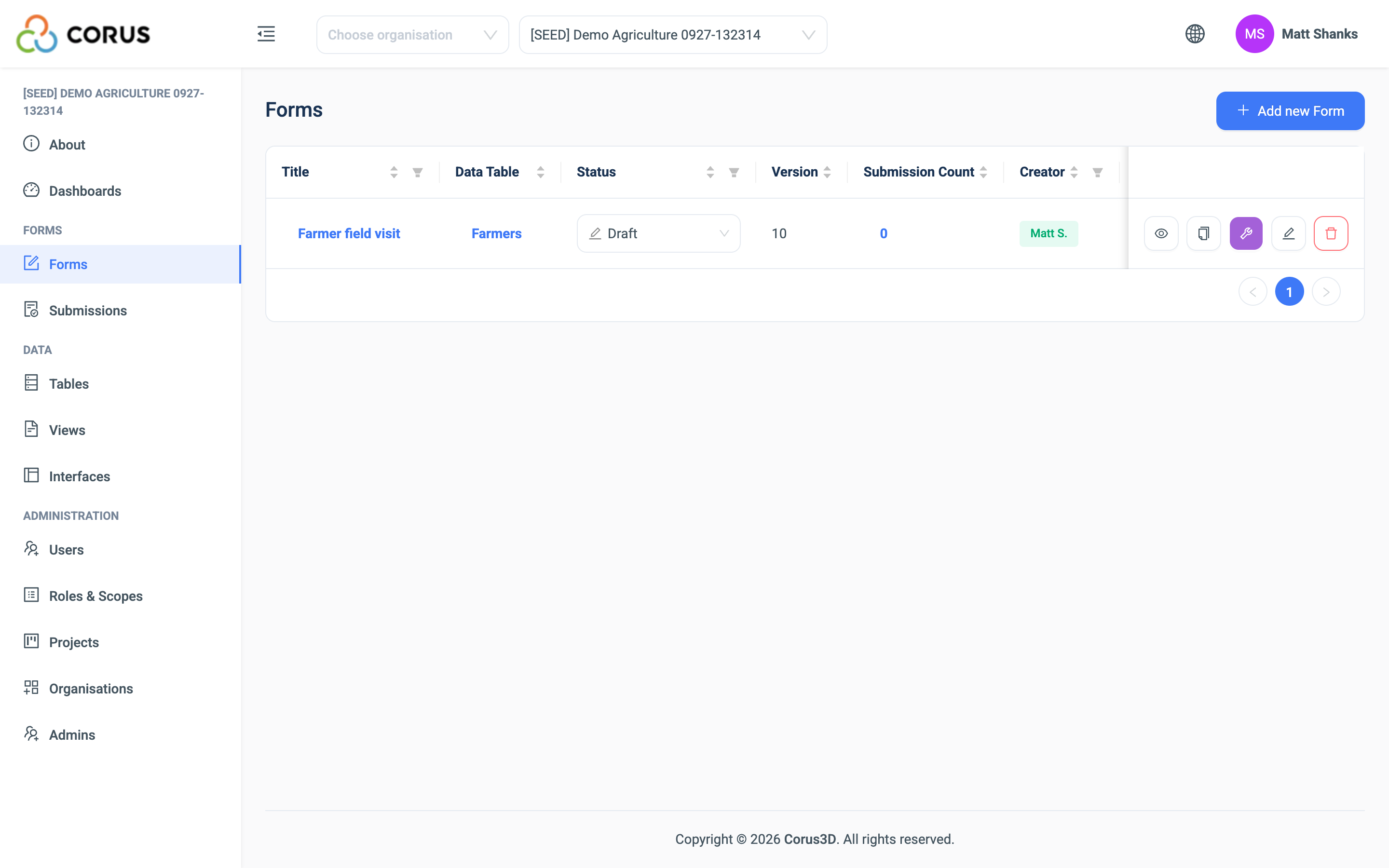Open the Choose organisation dropdown
The height and width of the screenshot is (868, 1389).
(x=412, y=35)
